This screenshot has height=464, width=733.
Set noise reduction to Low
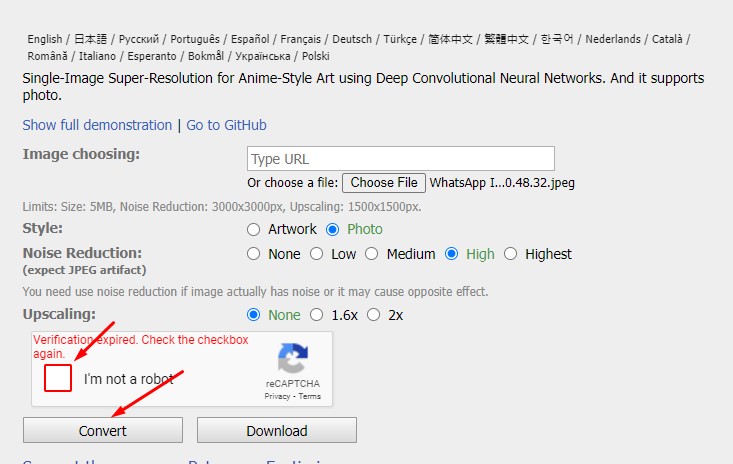(317, 254)
